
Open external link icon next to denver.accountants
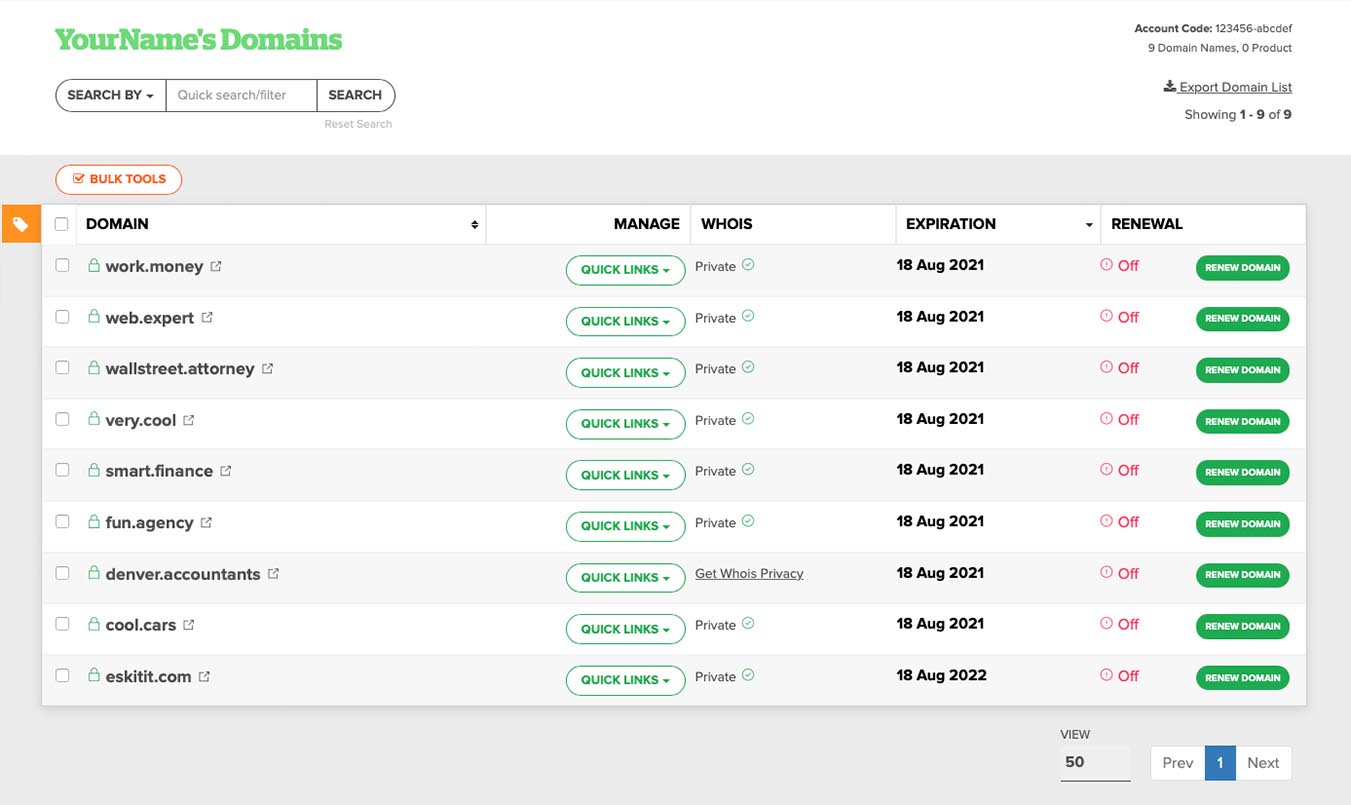(273, 573)
